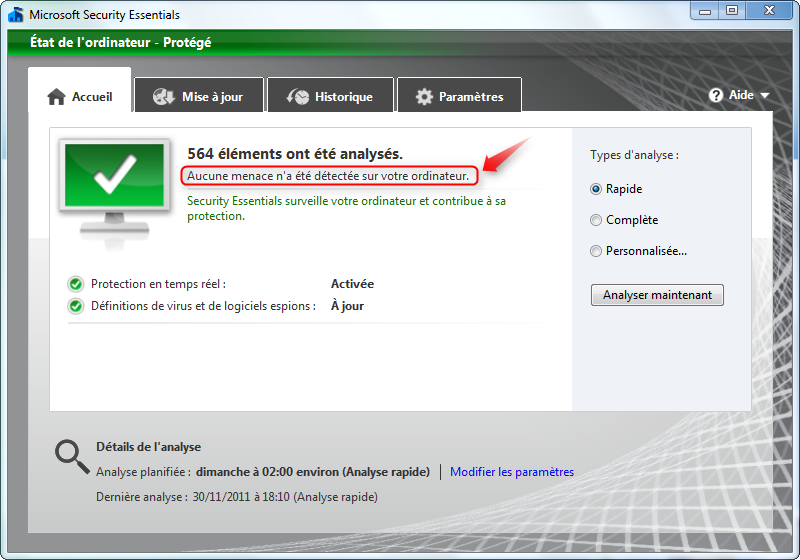This screenshot has height=560, width=800.
Task: Click the 'Protection en temps réel :' label
Action: point(158,284)
